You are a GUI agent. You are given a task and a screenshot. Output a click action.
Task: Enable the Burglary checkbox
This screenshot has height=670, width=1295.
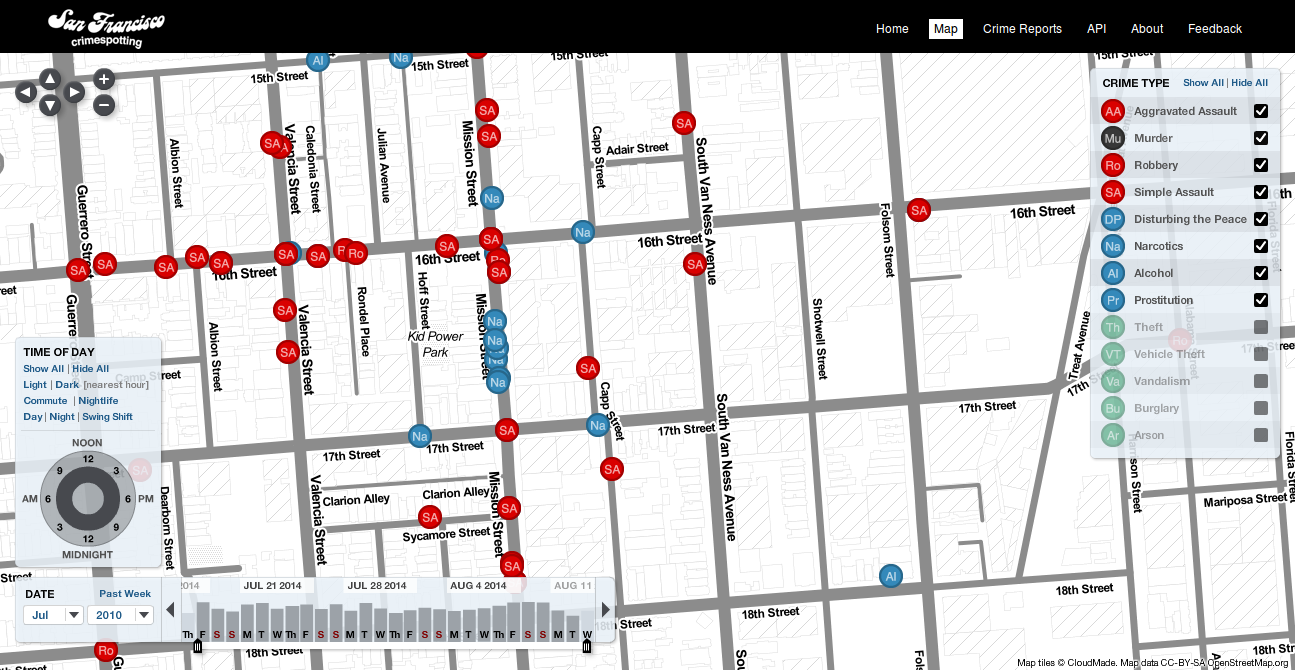tap(1261, 408)
